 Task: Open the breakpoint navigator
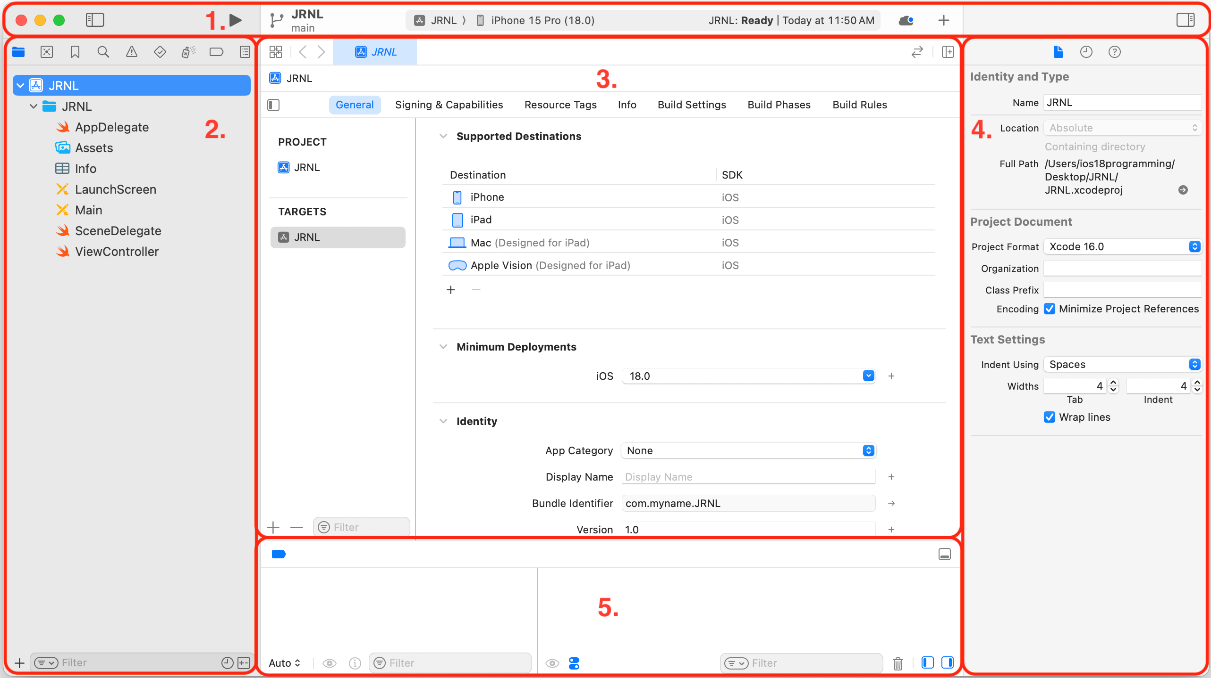coord(216,52)
